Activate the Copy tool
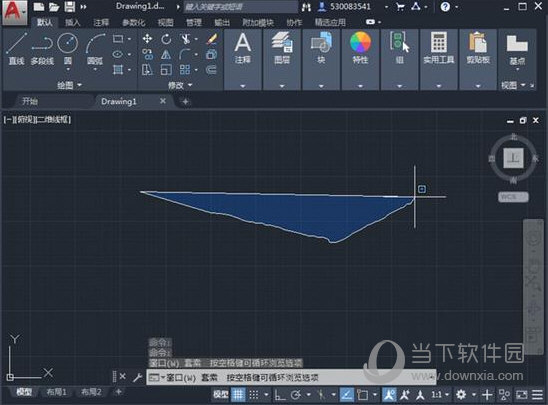 [x=147, y=54]
